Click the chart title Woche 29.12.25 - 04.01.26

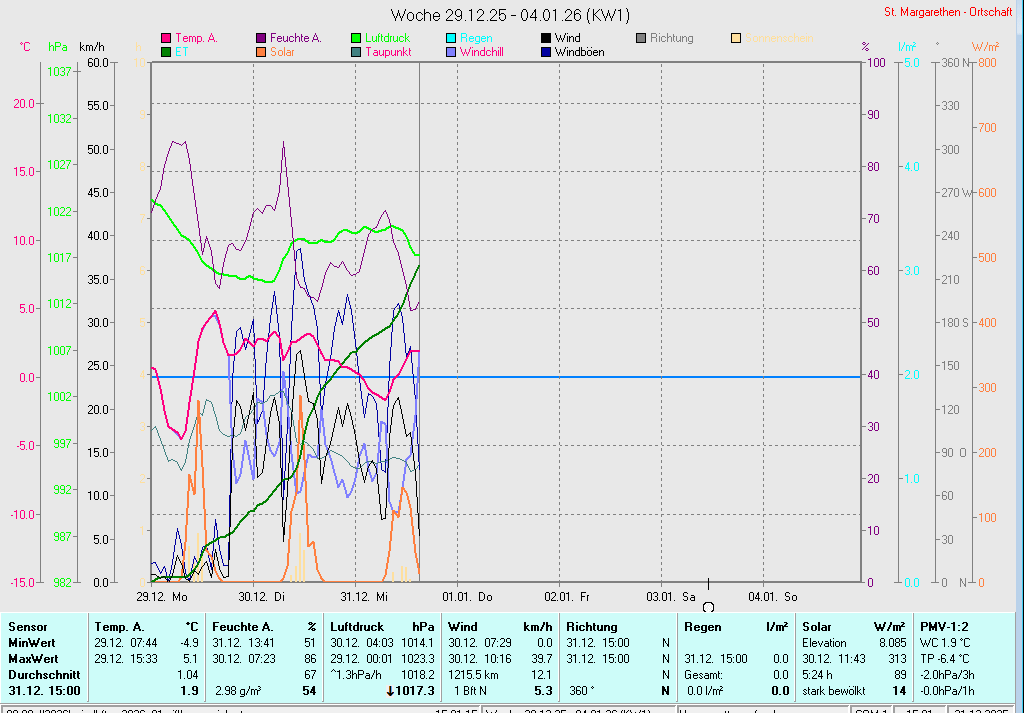(510, 15)
